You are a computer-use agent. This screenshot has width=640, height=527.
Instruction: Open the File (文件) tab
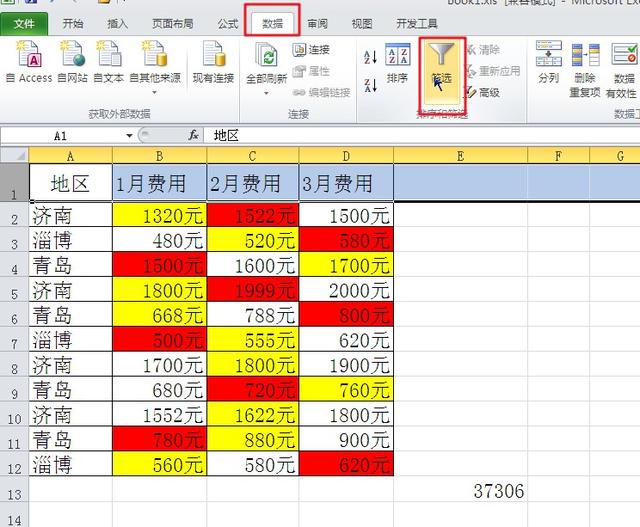point(24,24)
